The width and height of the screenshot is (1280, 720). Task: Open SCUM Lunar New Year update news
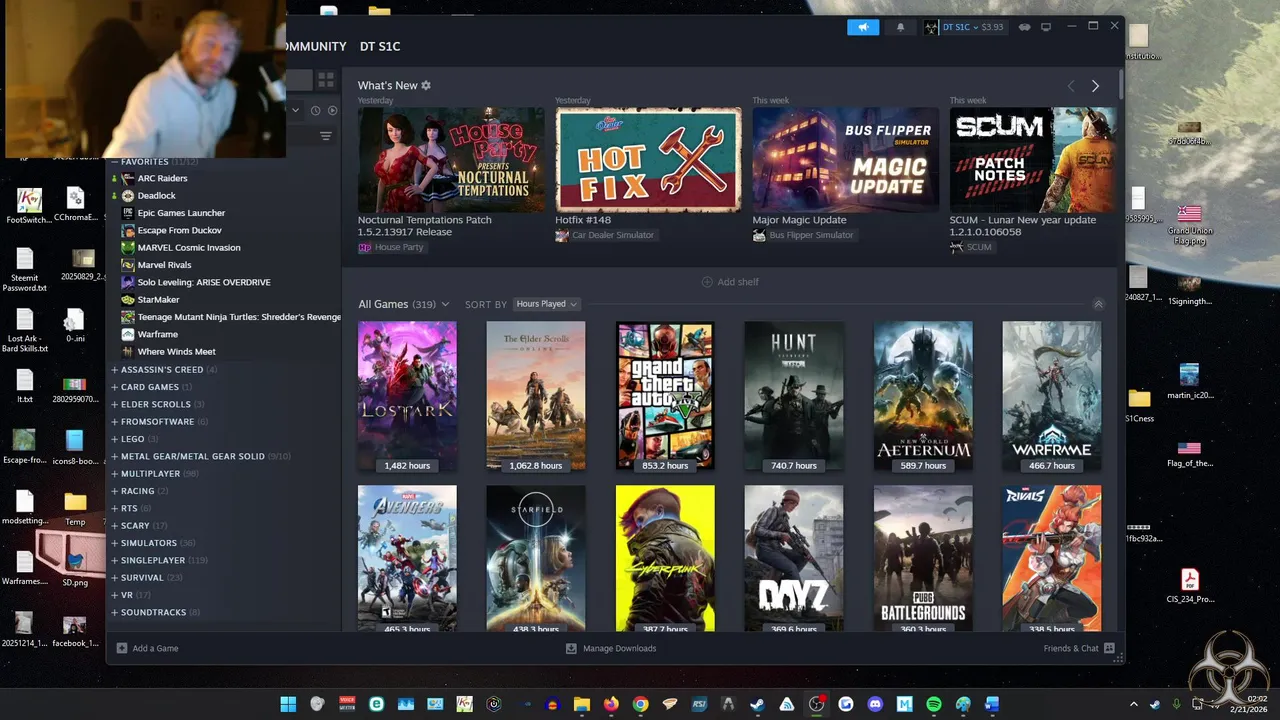(x=1033, y=160)
